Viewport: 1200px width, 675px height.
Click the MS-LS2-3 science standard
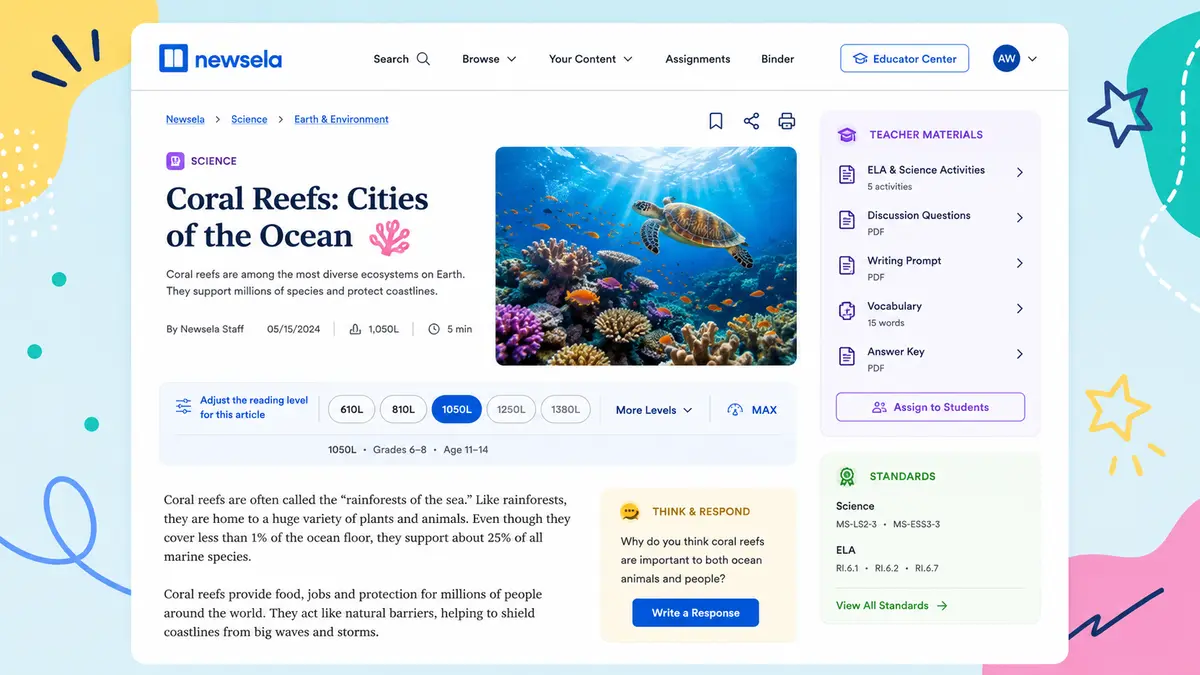tap(856, 524)
